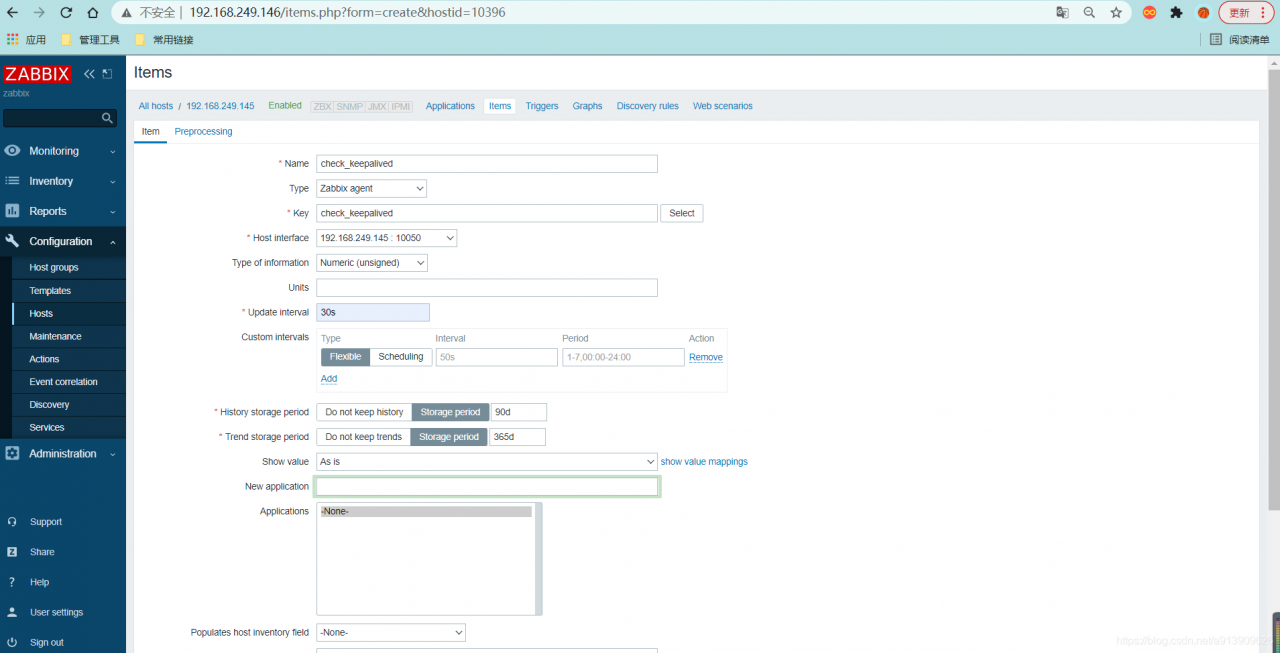The height and width of the screenshot is (653, 1280).
Task: Open Help question mark item
Action: (x=12, y=582)
